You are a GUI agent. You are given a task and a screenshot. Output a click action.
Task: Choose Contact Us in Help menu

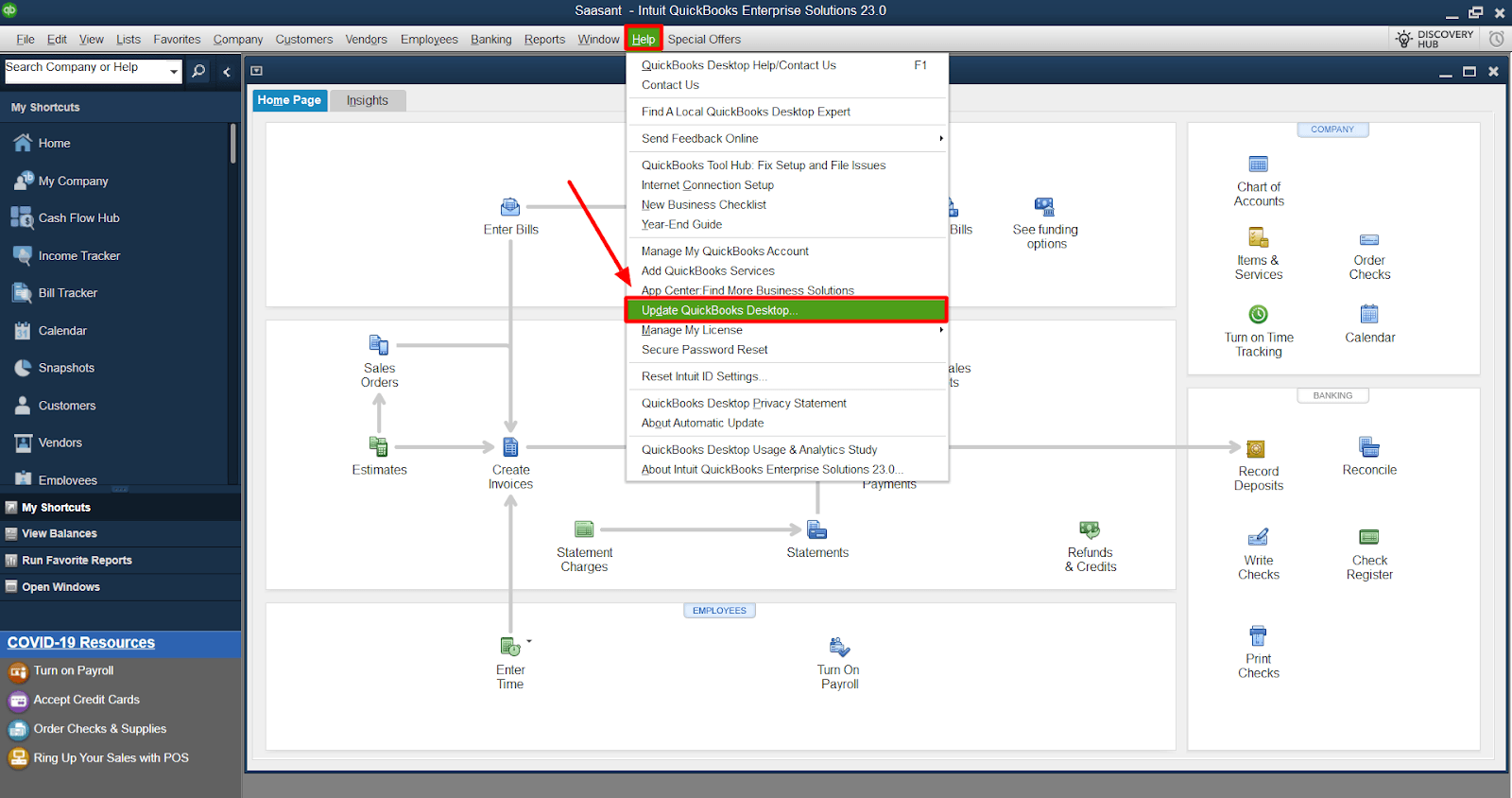pyautogui.click(x=670, y=85)
